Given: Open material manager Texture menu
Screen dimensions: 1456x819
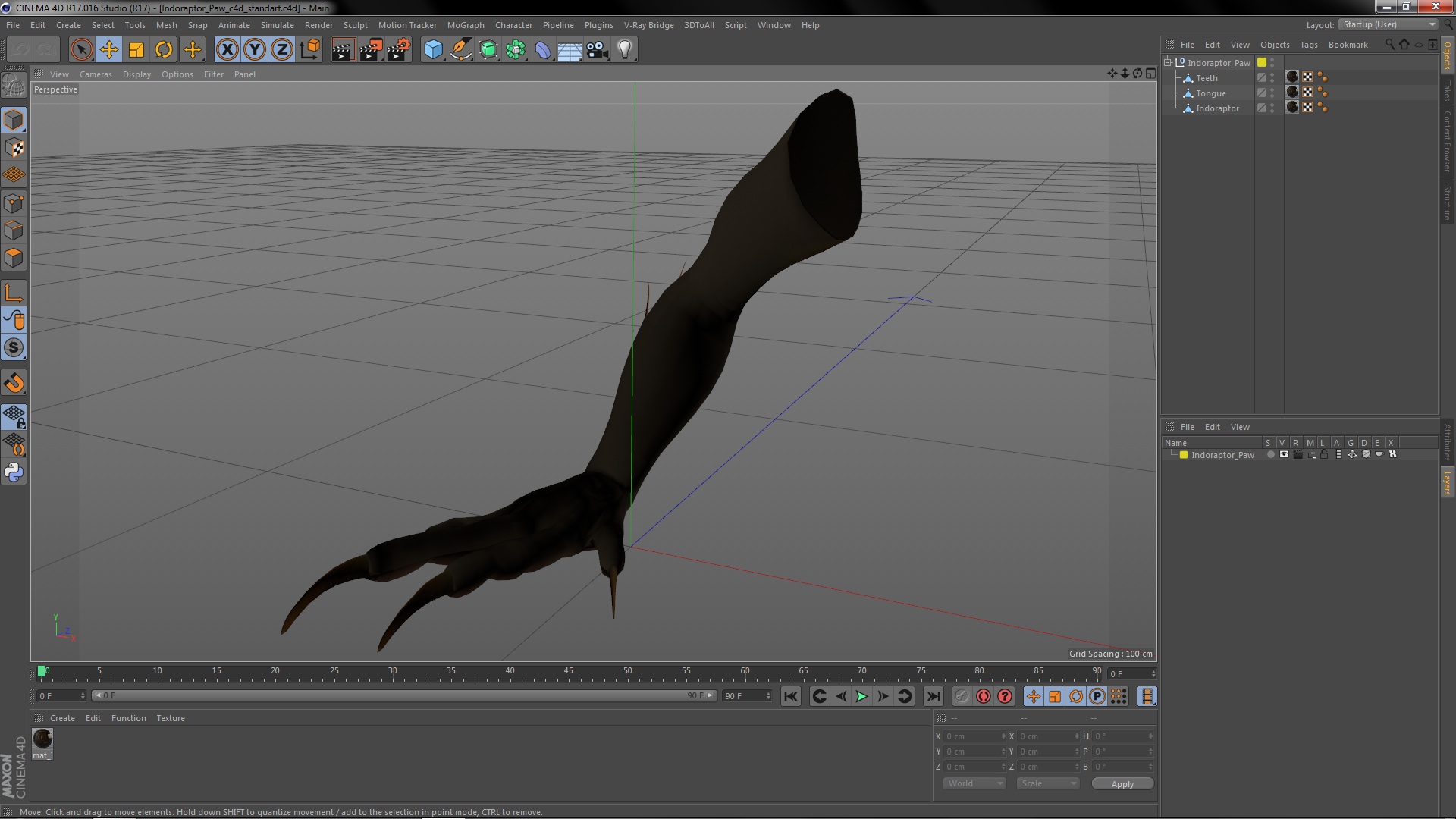Looking at the screenshot, I should tap(171, 718).
